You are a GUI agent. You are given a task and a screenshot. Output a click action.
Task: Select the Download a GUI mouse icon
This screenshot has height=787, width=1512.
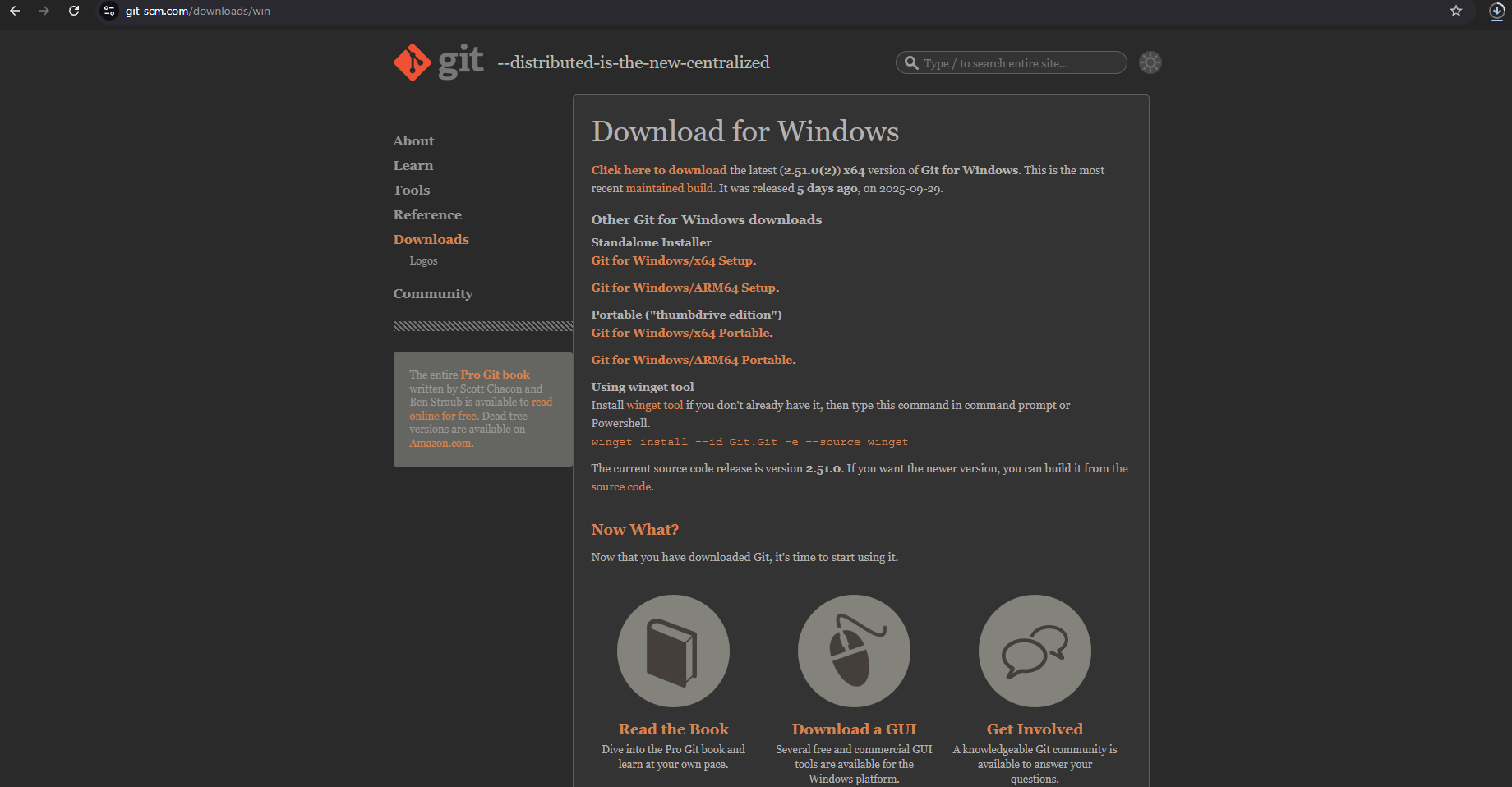[x=854, y=651]
